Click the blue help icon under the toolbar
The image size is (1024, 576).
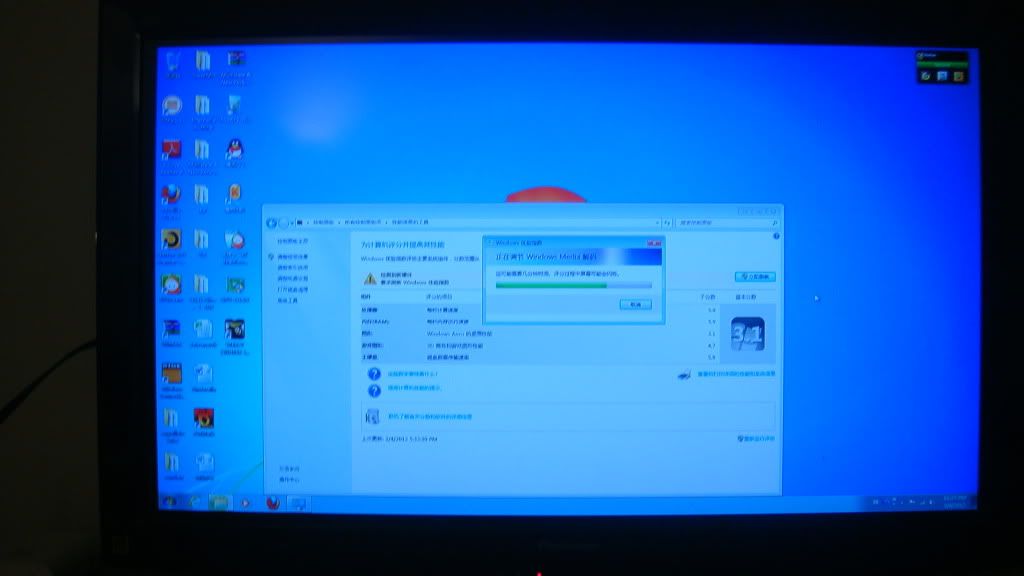[776, 236]
